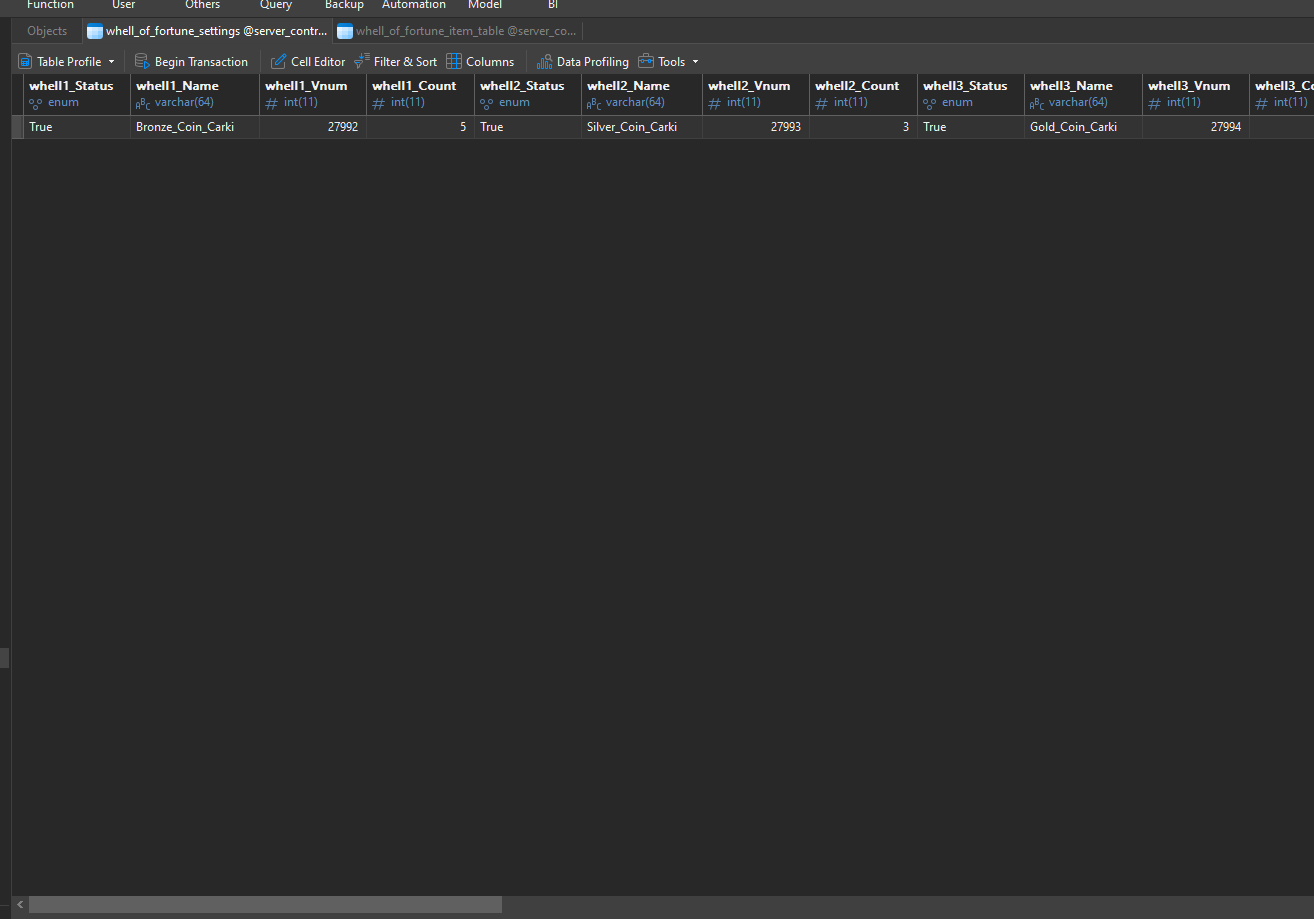Select the cell with value 27993
Viewport: 1314px width, 919px height.
(x=756, y=127)
